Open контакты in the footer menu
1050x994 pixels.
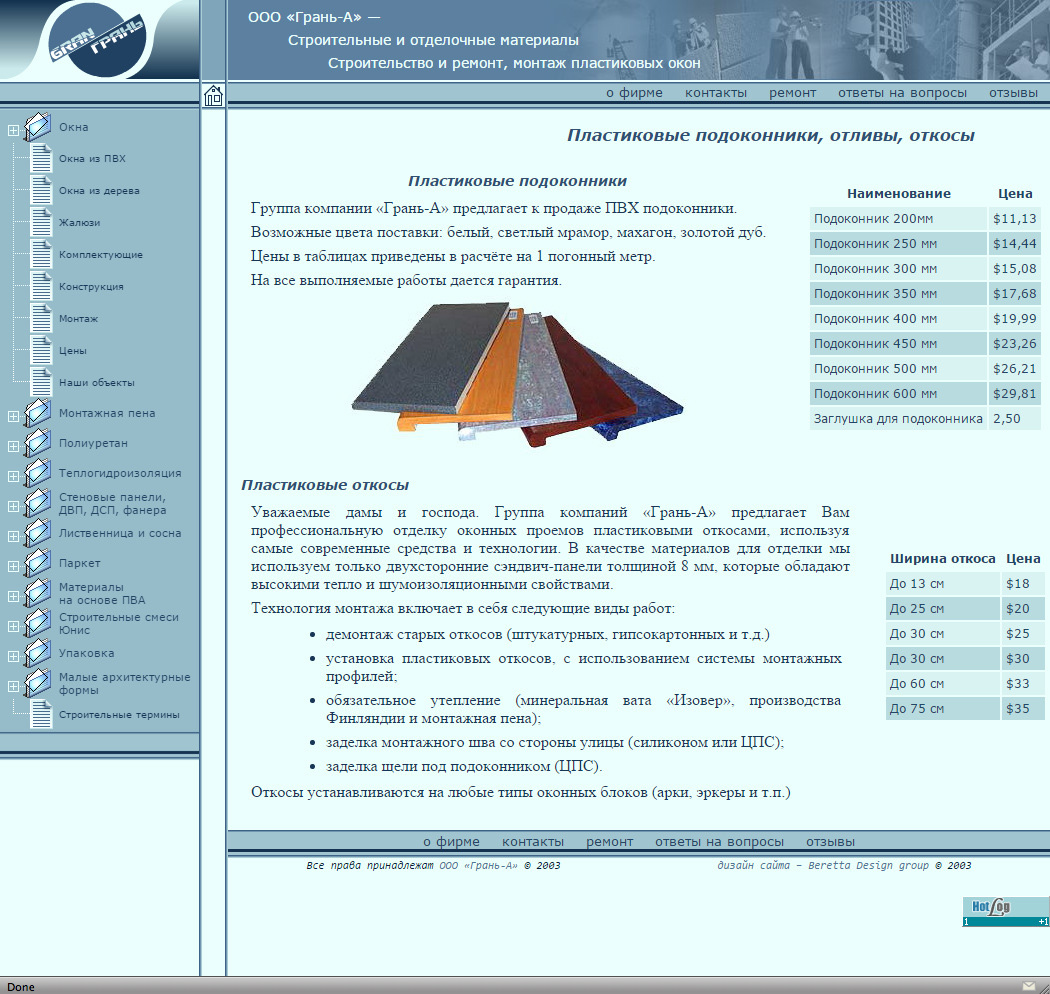click(x=533, y=842)
